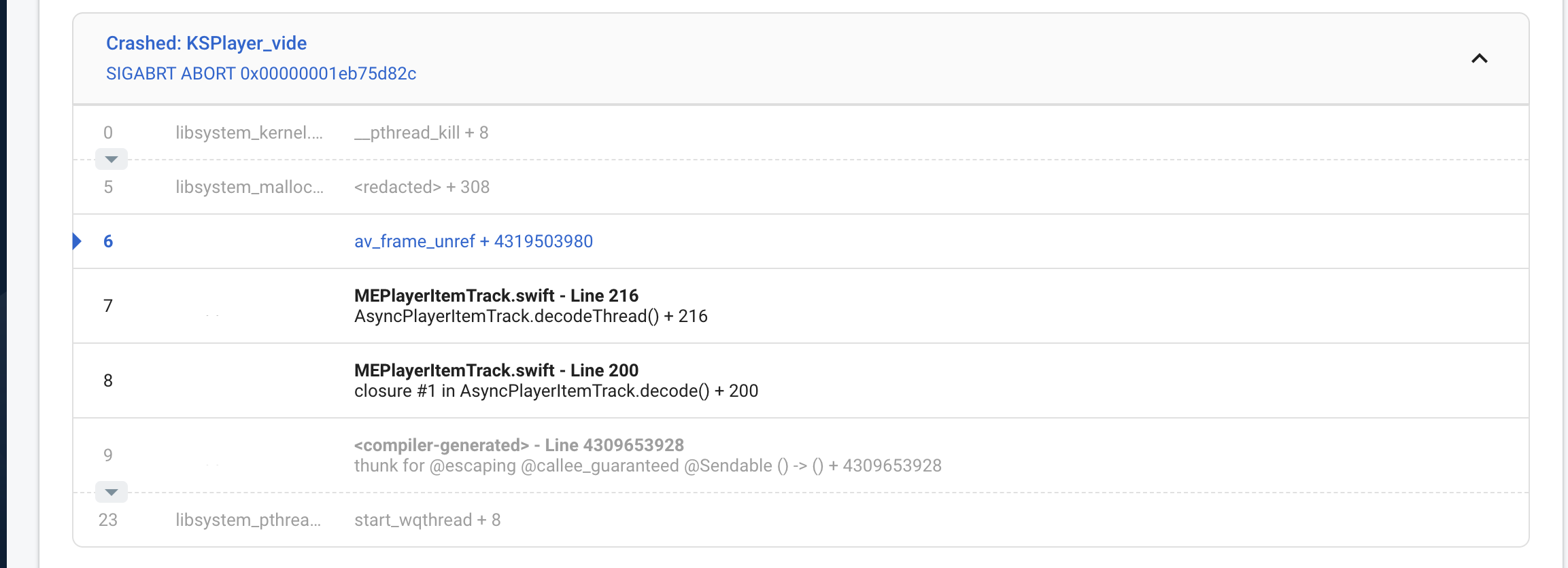Click the libsystem_kernel icon area on frame 0

click(x=249, y=132)
